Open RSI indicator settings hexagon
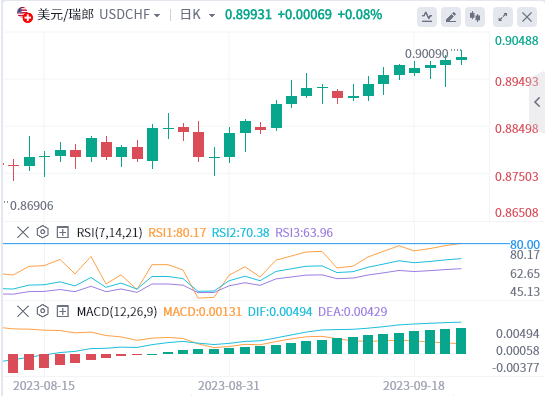Screen dimensions: 545x396 42,232
